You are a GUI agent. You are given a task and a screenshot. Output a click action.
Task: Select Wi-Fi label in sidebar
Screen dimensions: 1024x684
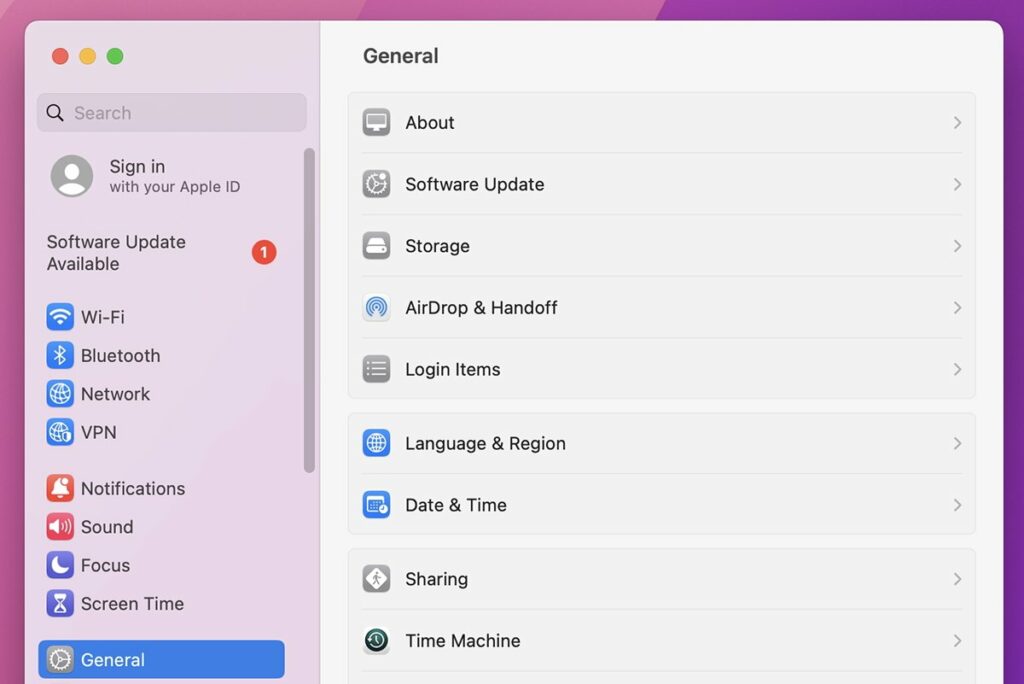tap(103, 318)
